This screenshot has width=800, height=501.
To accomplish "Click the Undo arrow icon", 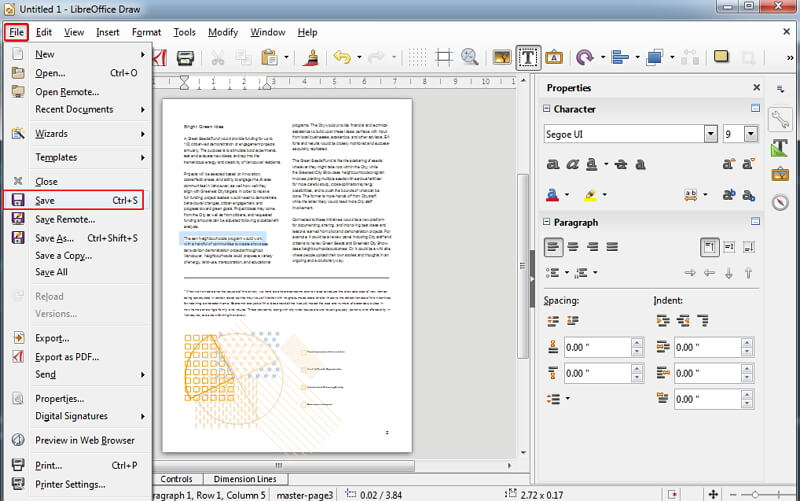I will [x=342, y=57].
